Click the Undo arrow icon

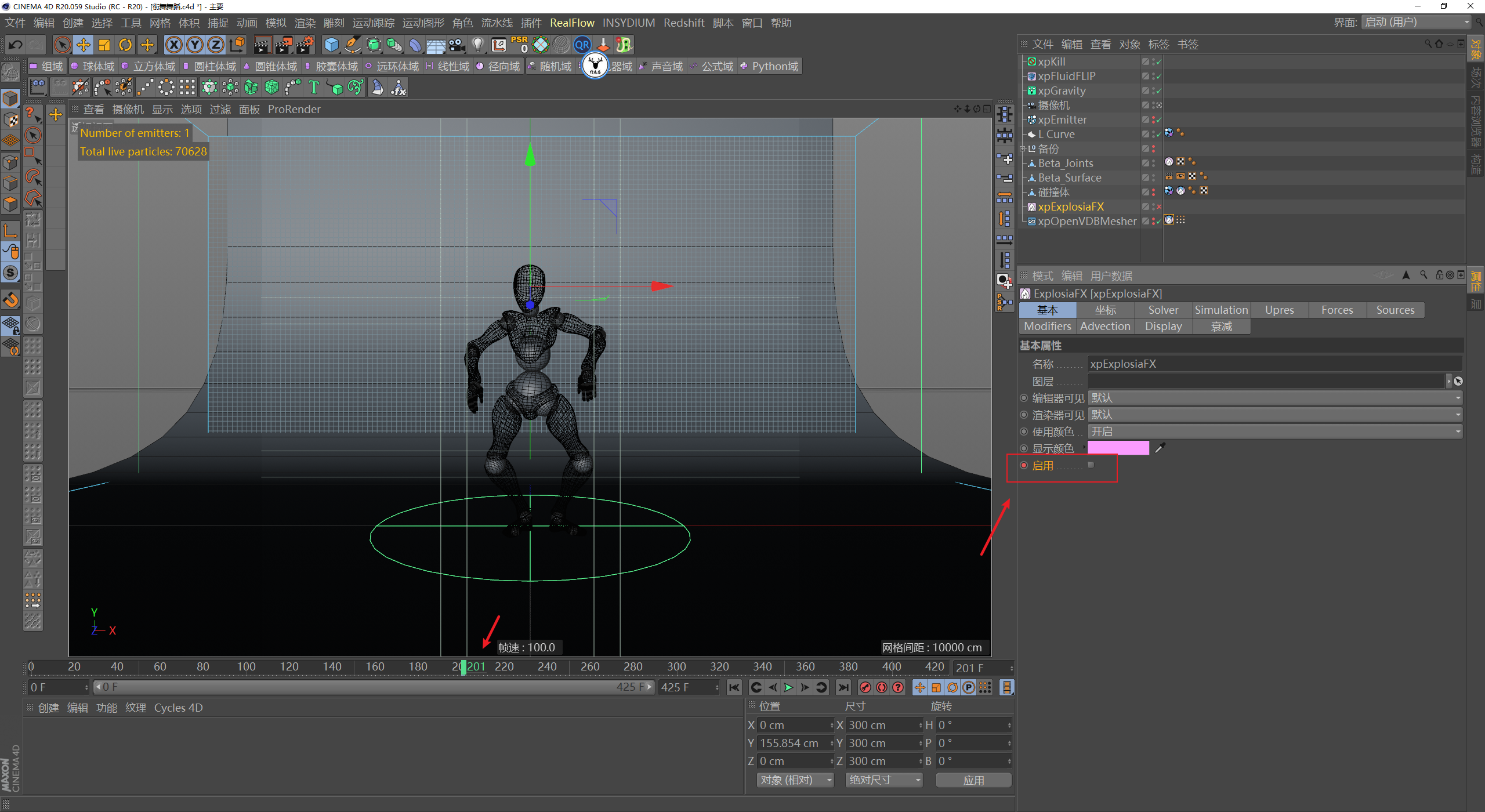coord(16,45)
